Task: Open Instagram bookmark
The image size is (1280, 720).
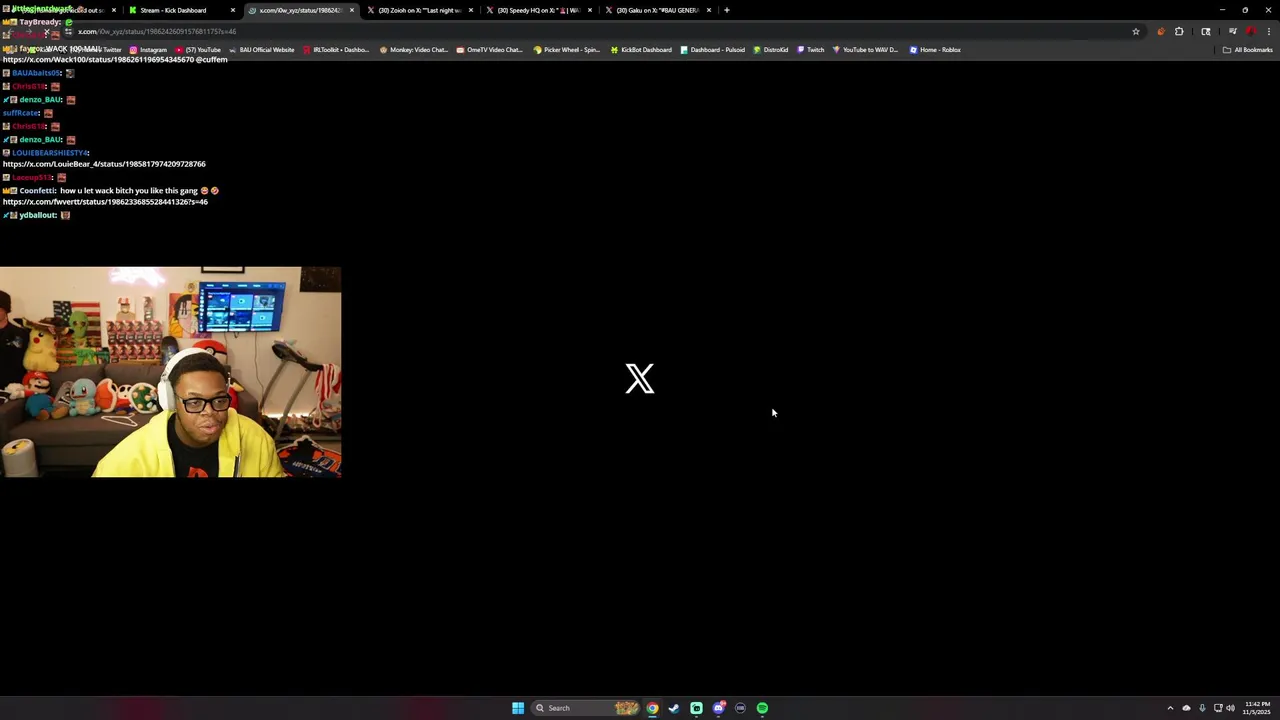Action: 148,49
